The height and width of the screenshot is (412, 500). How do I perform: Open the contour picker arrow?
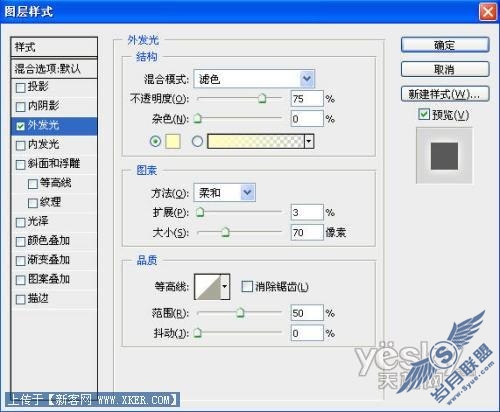coord(225,286)
